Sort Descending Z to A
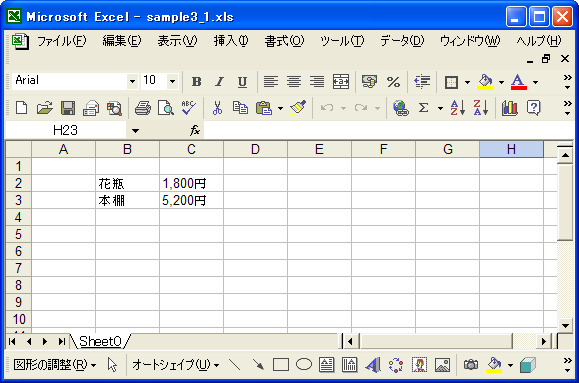Screen dimensions: 579x383 coord(480,108)
